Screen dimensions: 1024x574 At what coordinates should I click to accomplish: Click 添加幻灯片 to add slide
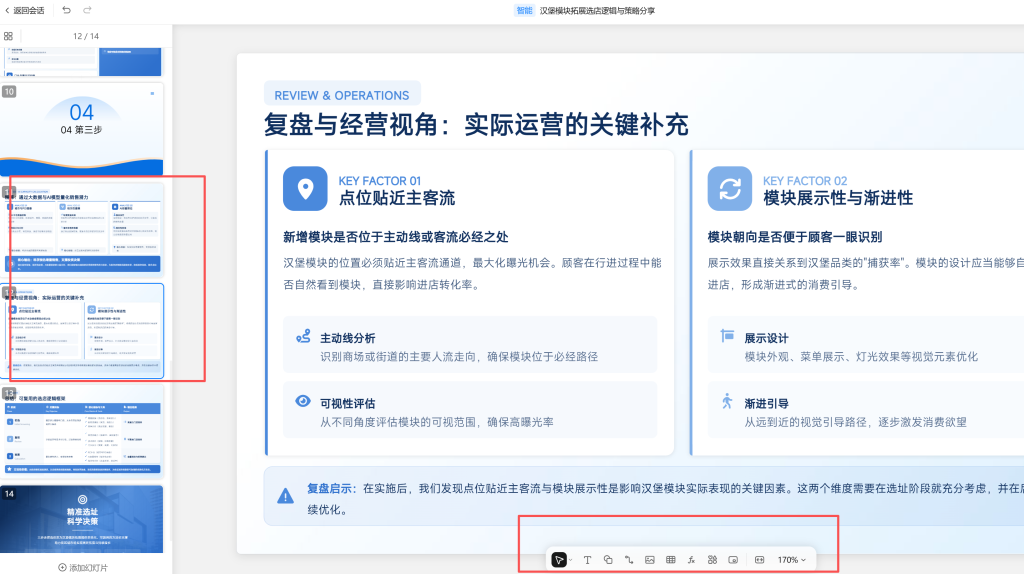(83, 567)
